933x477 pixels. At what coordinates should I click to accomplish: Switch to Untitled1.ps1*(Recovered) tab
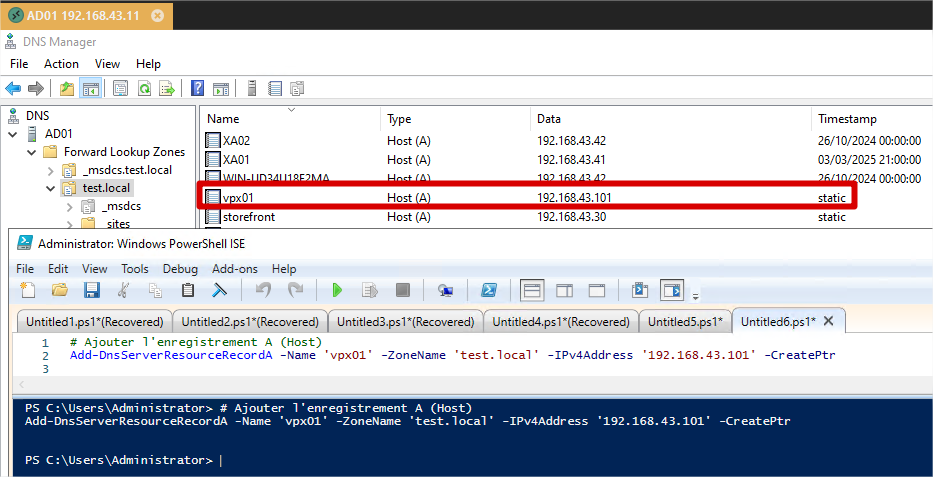(95, 322)
